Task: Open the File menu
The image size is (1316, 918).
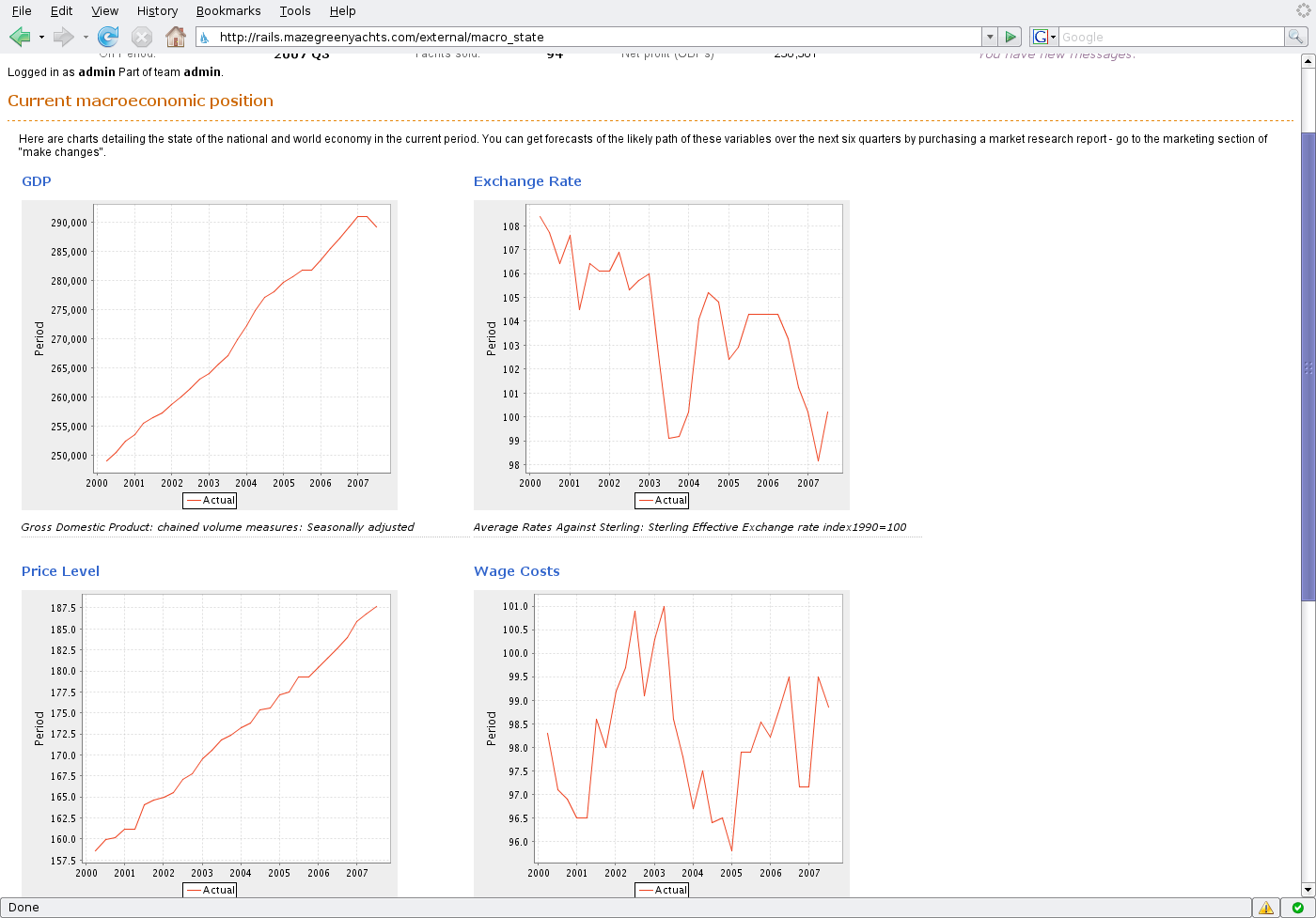Action: click(x=22, y=11)
